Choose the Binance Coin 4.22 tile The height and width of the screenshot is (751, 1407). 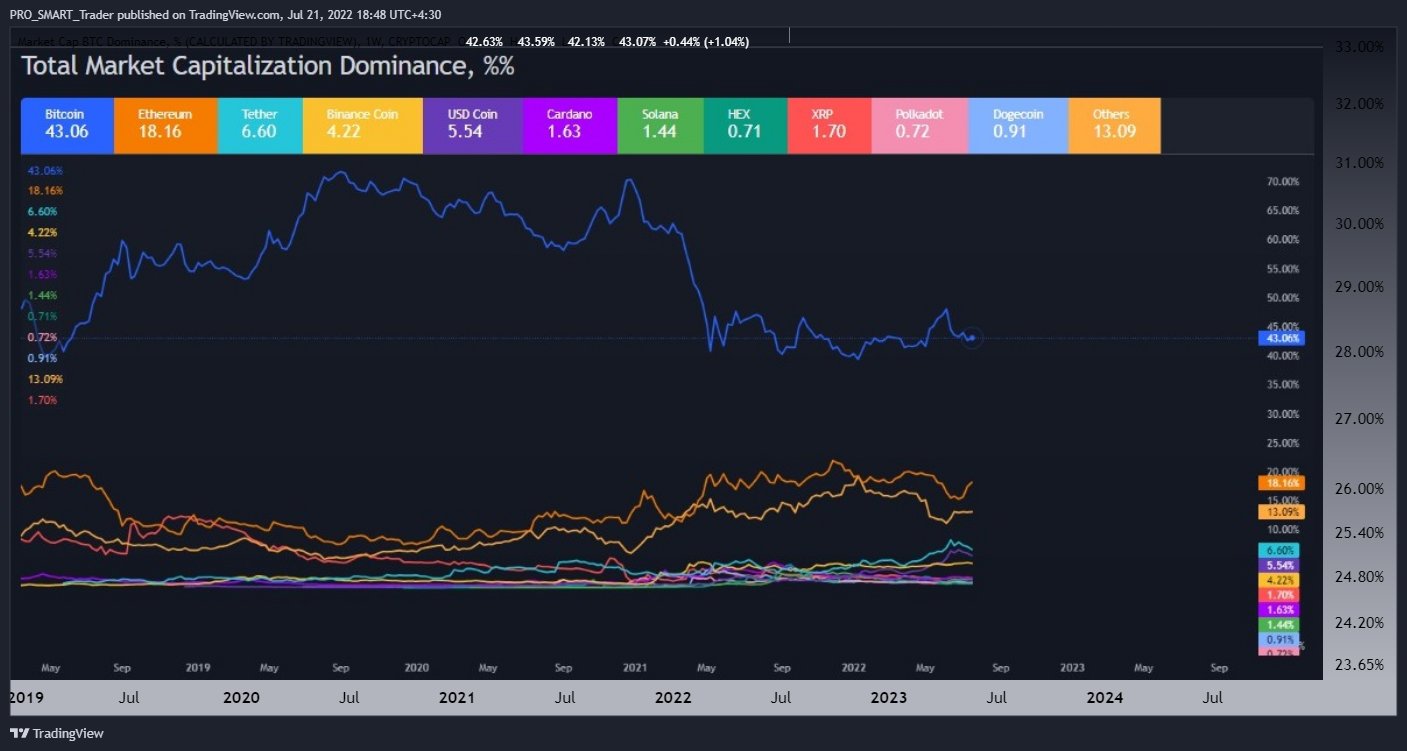pos(362,125)
